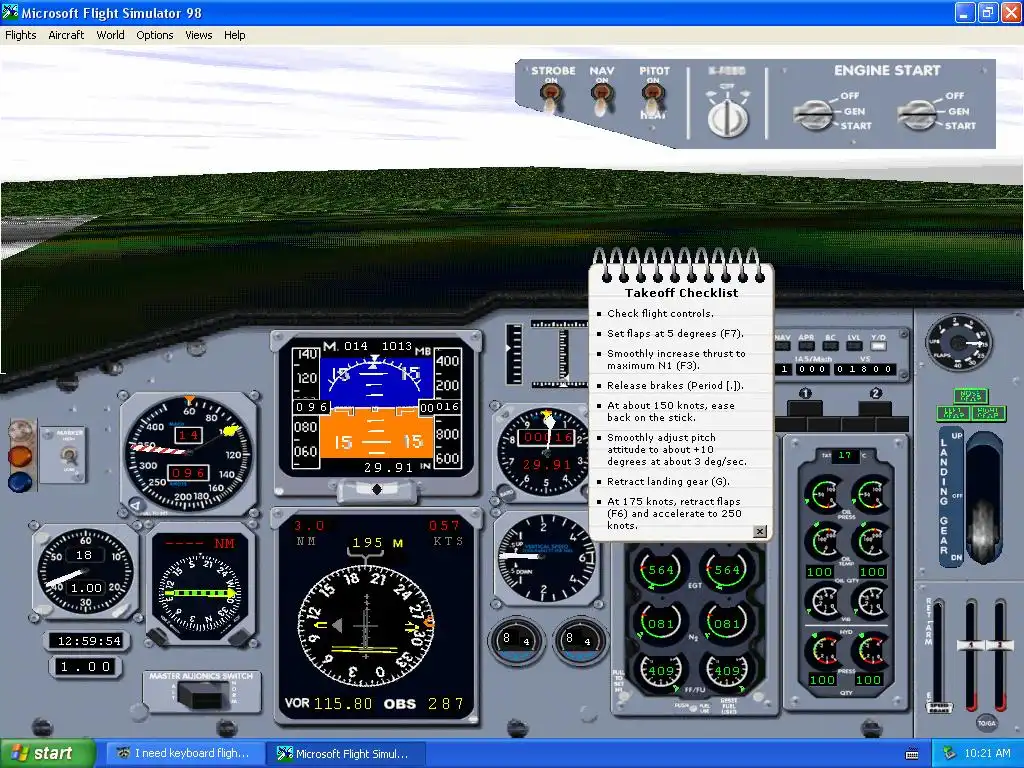Toggle the NAV light switch
Image resolution: width=1024 pixels, height=768 pixels.
[601, 99]
